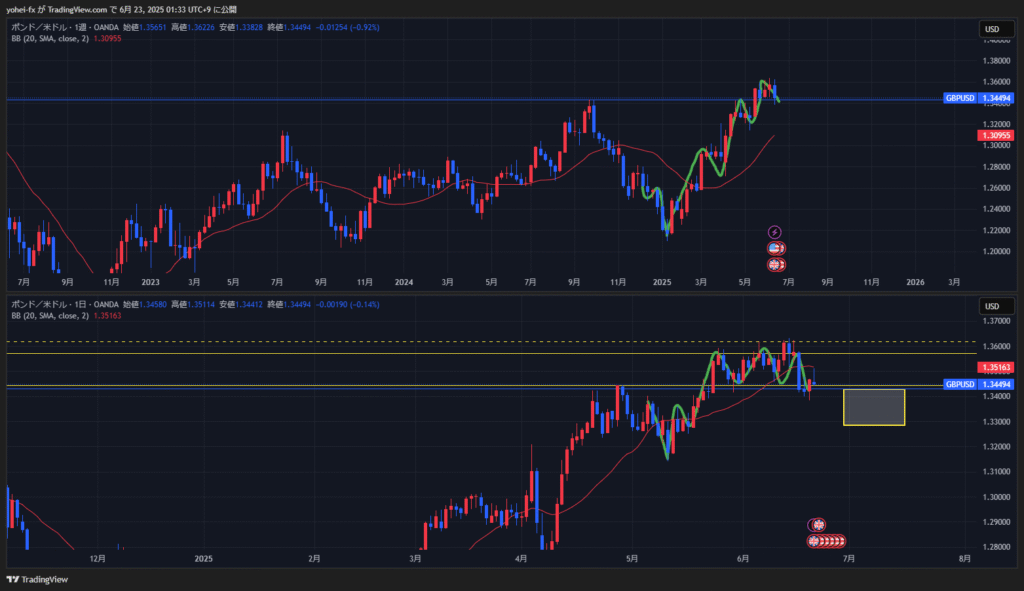Click the 2024 label on weekly time axis

click(x=404, y=282)
